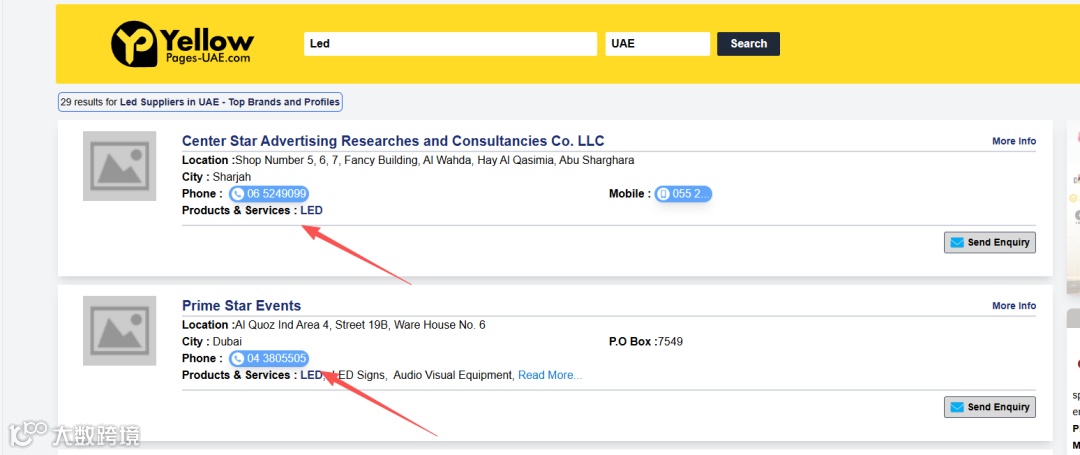Click the Search button
Viewport: 1080px width, 455px height.
(748, 44)
